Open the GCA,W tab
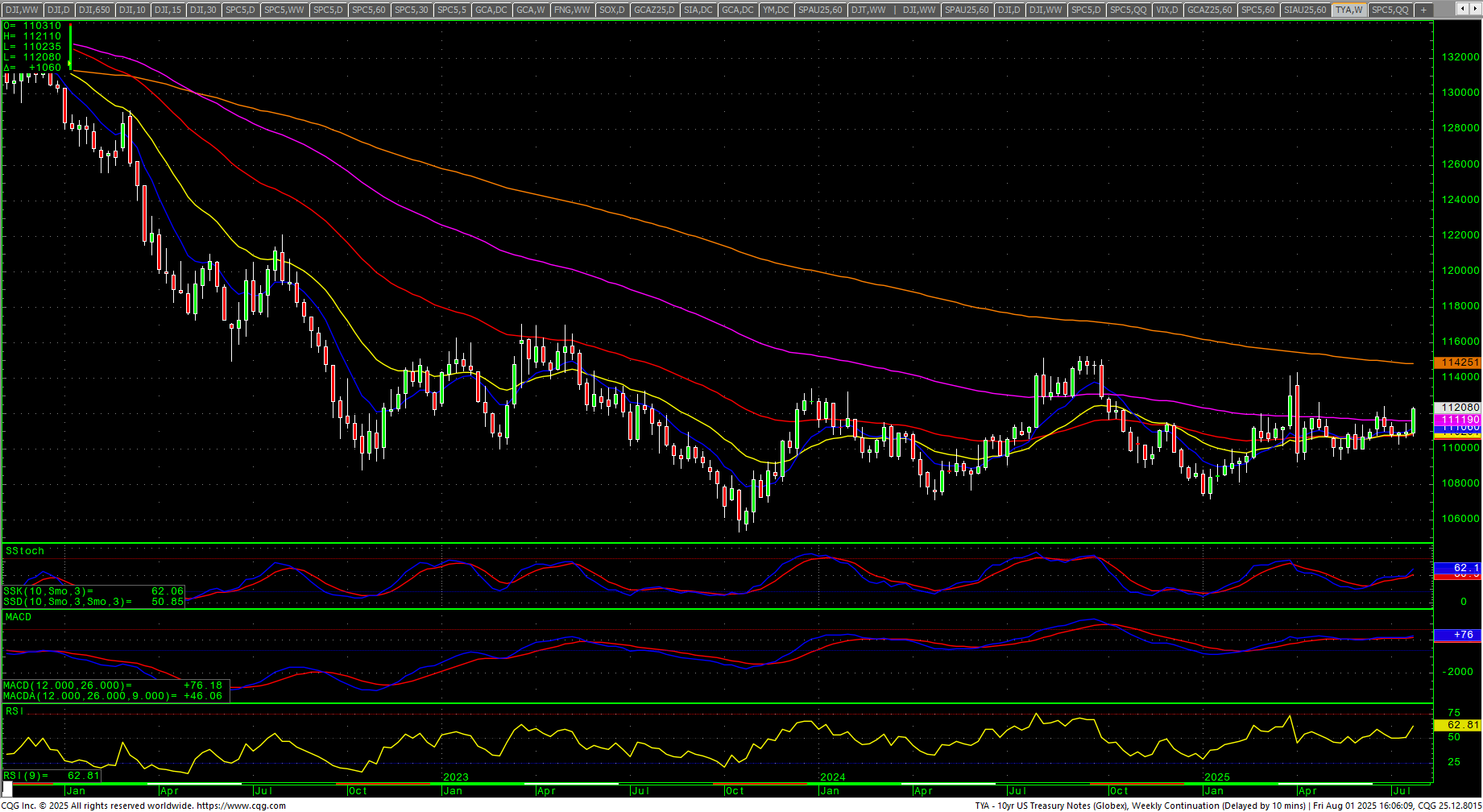The height and width of the screenshot is (812, 1483). [x=531, y=10]
